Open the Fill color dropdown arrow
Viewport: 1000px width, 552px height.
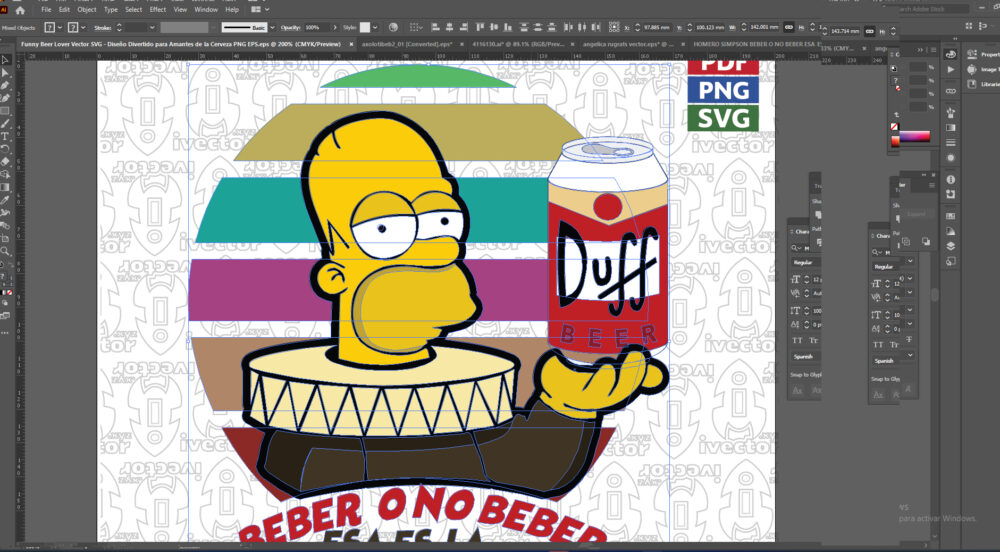pos(59,27)
